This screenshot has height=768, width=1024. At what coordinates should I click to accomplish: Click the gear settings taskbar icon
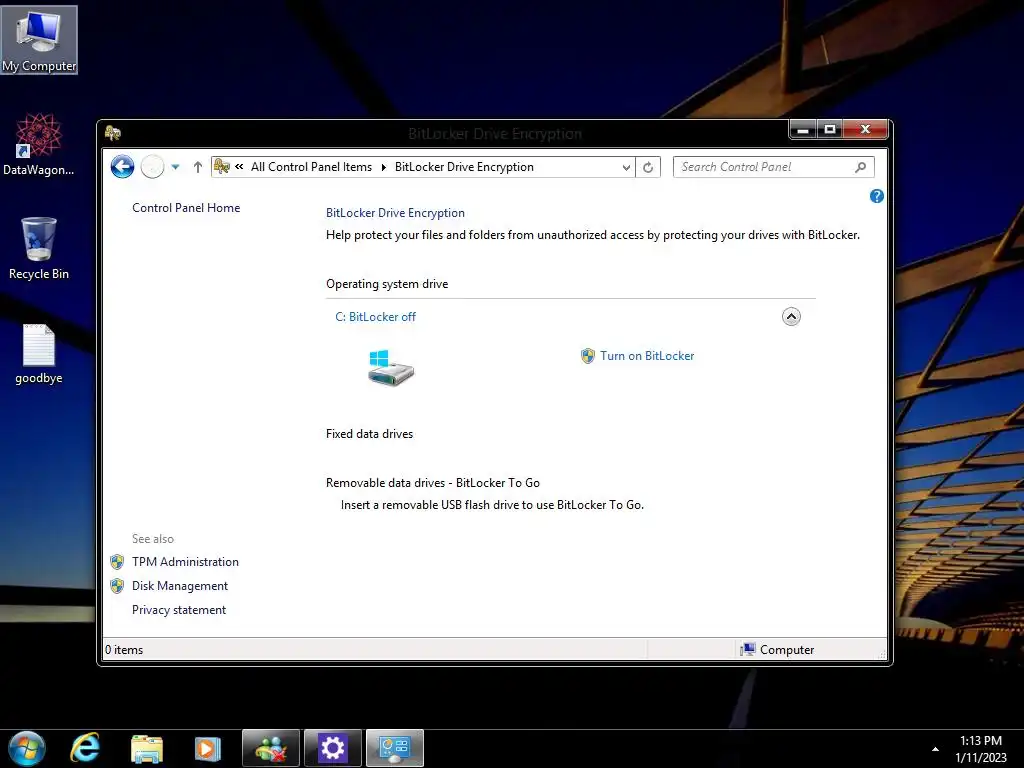tap(332, 748)
